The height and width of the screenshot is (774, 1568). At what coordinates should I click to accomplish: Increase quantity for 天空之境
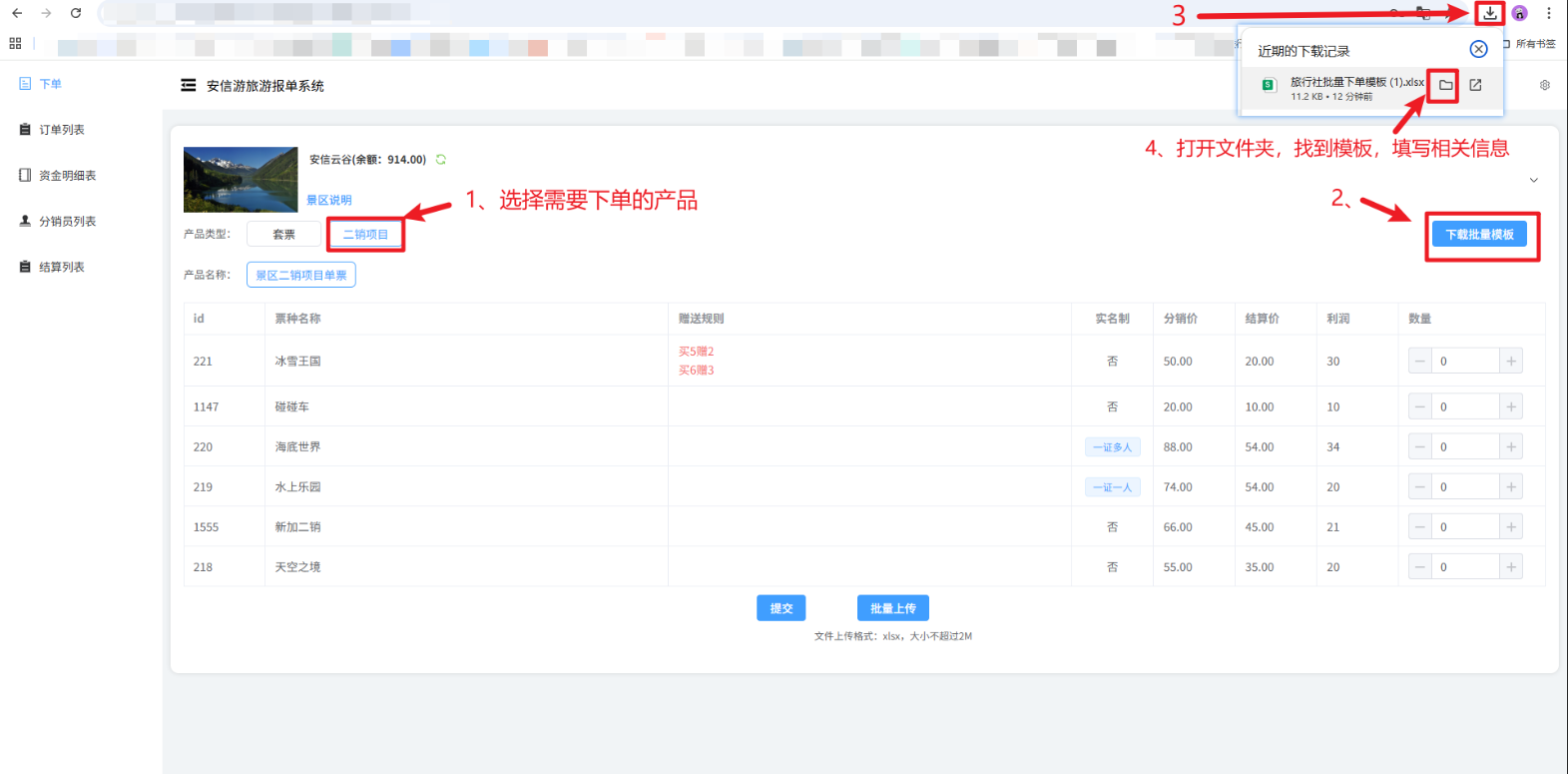click(1511, 566)
